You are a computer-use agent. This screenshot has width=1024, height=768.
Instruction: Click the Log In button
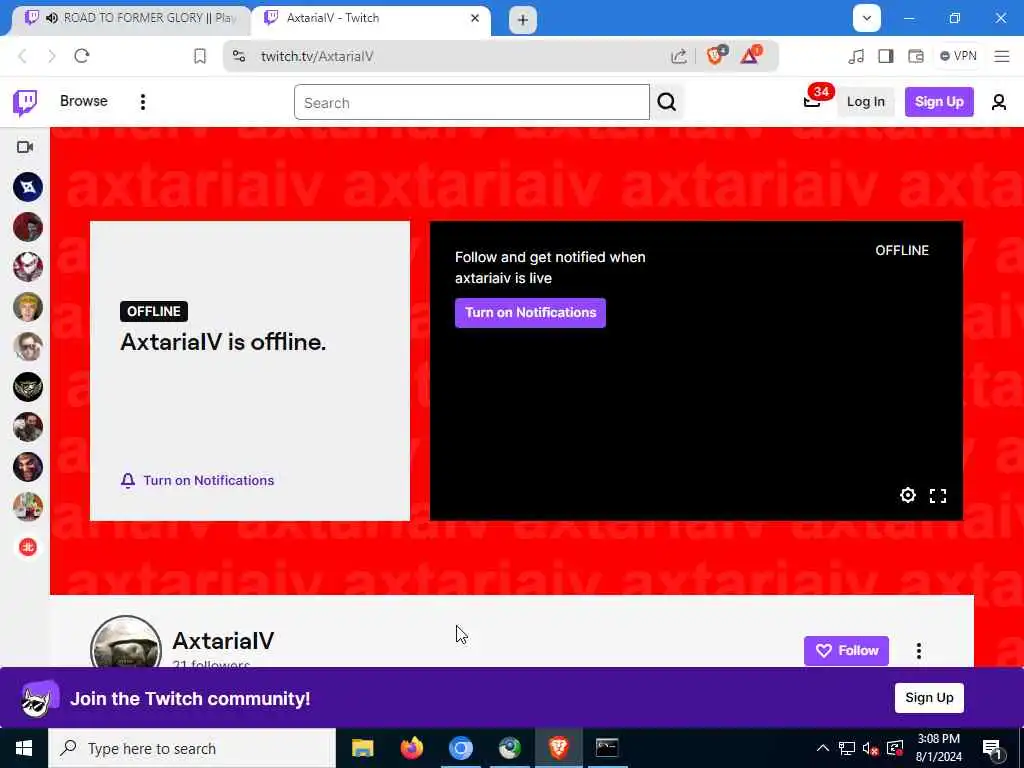click(865, 102)
